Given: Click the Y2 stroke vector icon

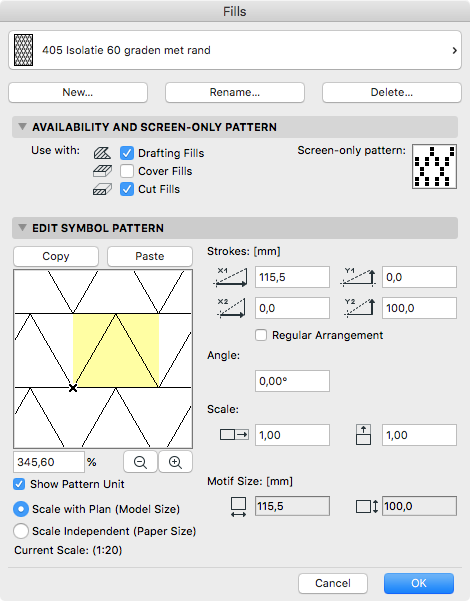Looking at the screenshot, I should (x=358, y=308).
